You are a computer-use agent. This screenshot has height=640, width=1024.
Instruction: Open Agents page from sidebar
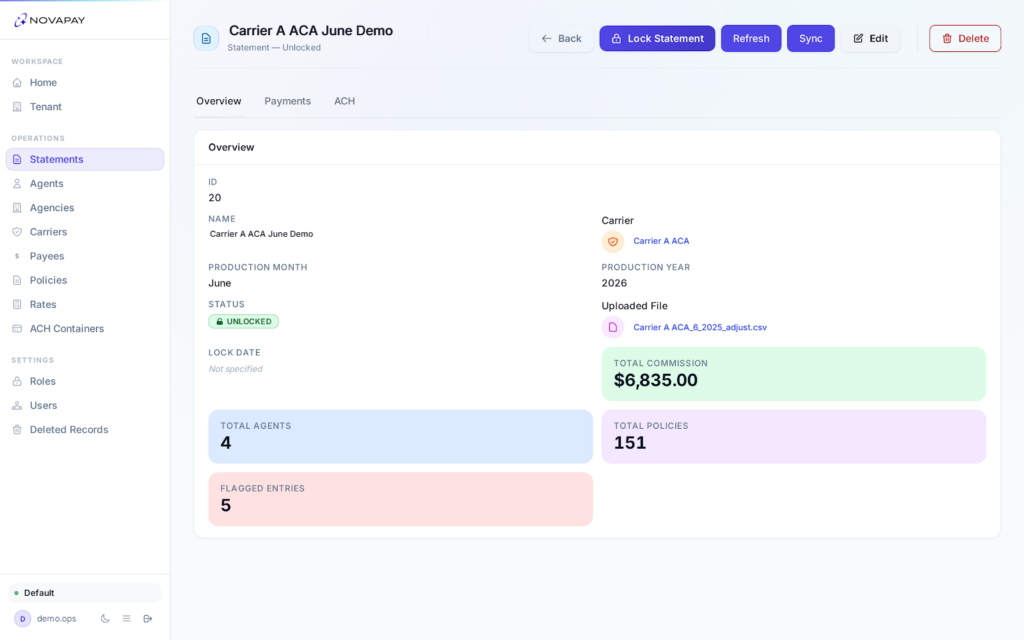point(85,184)
